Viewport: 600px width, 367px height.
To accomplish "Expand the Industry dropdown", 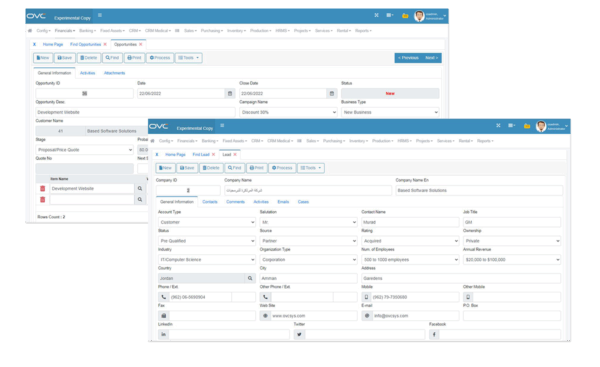I will (207, 259).
